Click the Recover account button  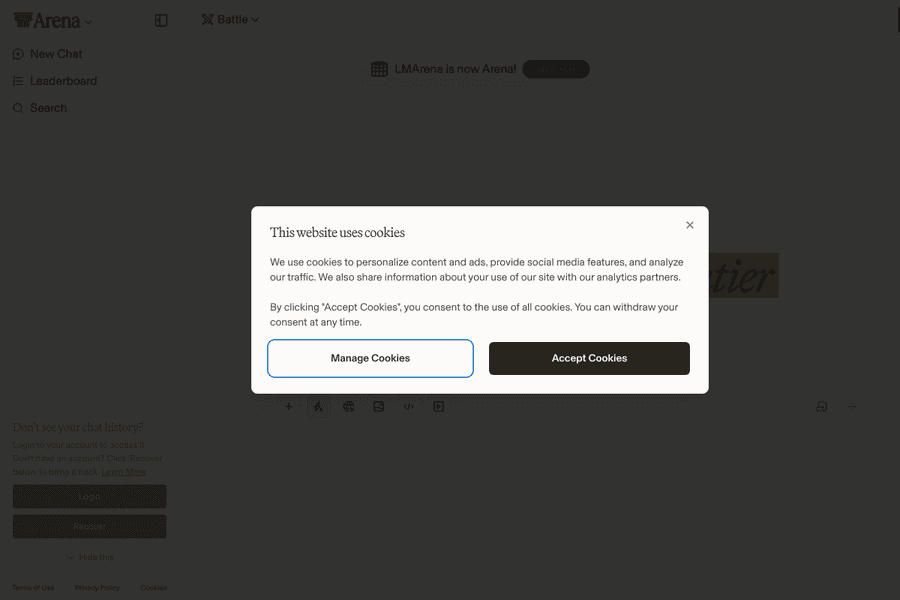click(89, 526)
